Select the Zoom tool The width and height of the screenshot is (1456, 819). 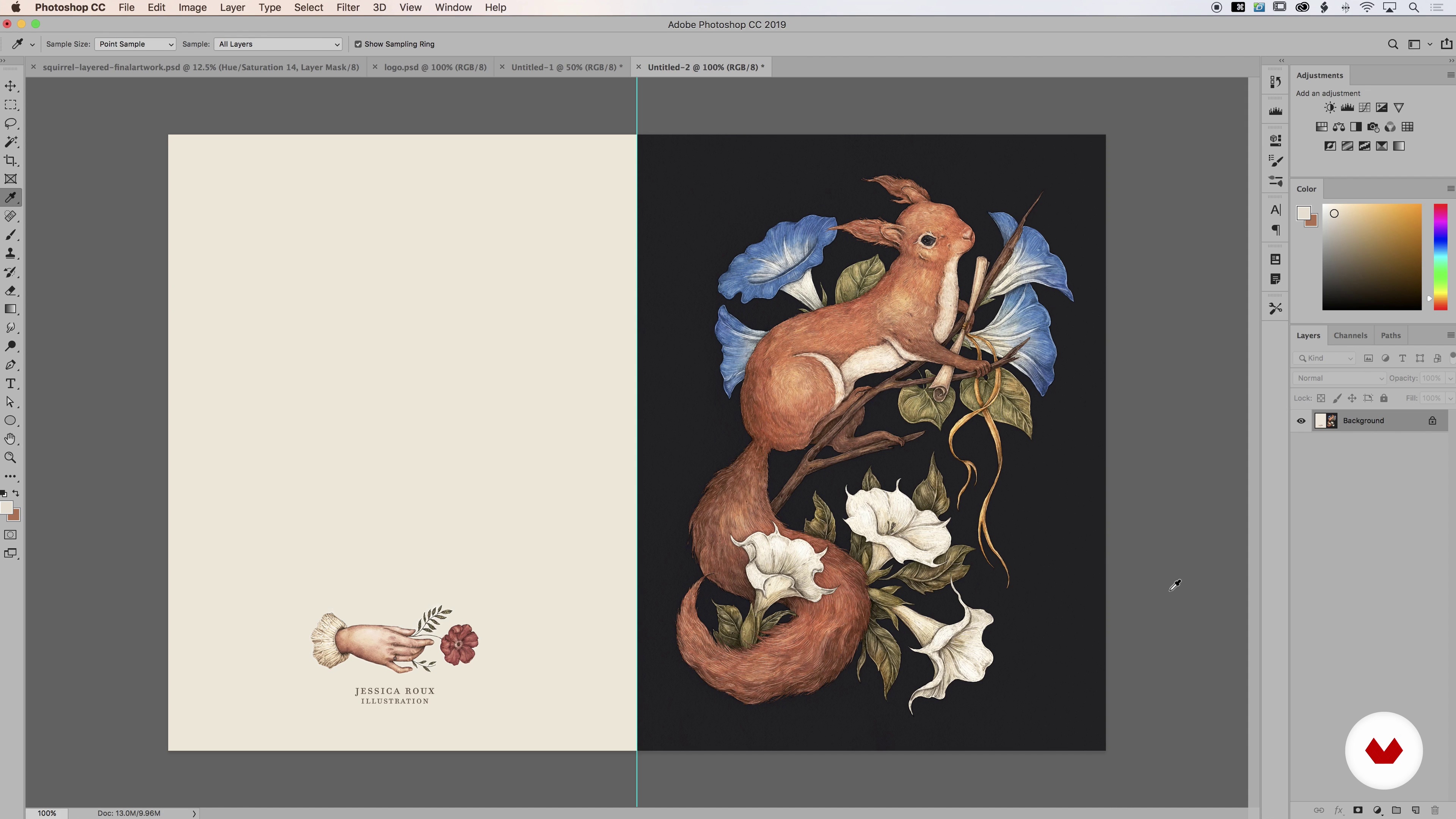tap(11, 458)
